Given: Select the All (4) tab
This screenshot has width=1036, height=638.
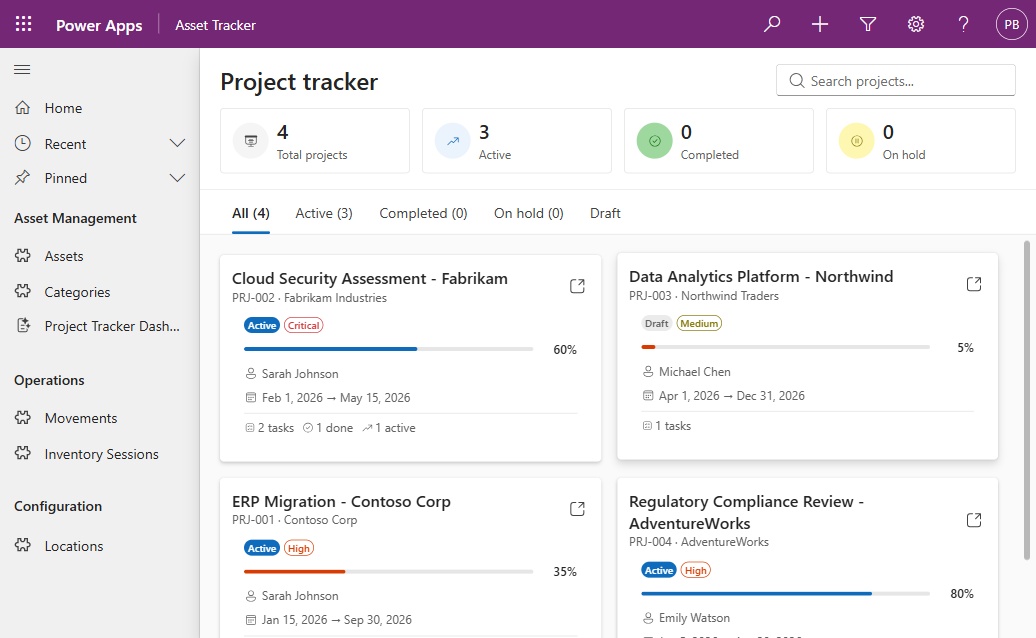Looking at the screenshot, I should click(x=250, y=213).
